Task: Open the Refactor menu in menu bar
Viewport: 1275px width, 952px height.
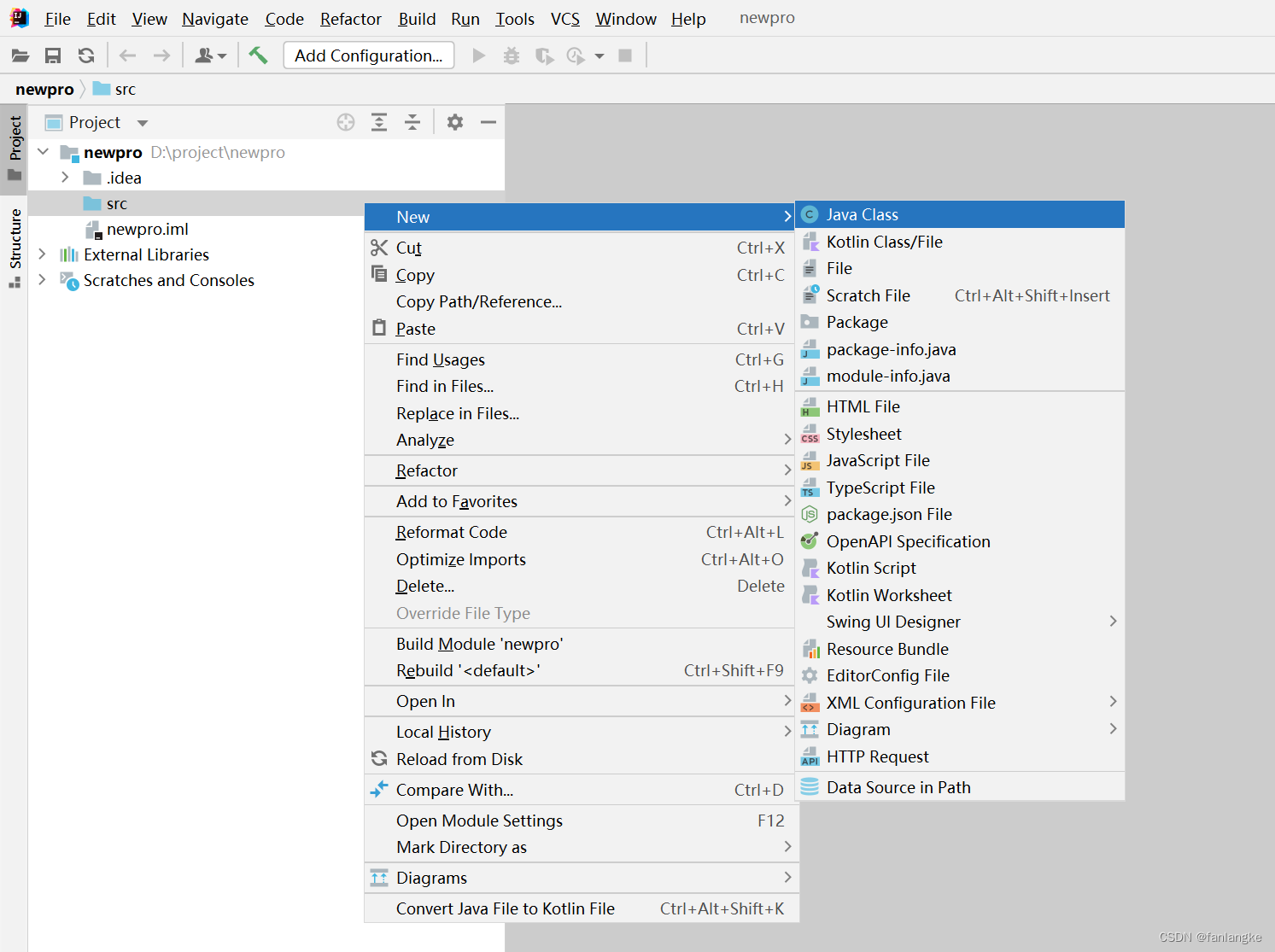Action: click(351, 19)
